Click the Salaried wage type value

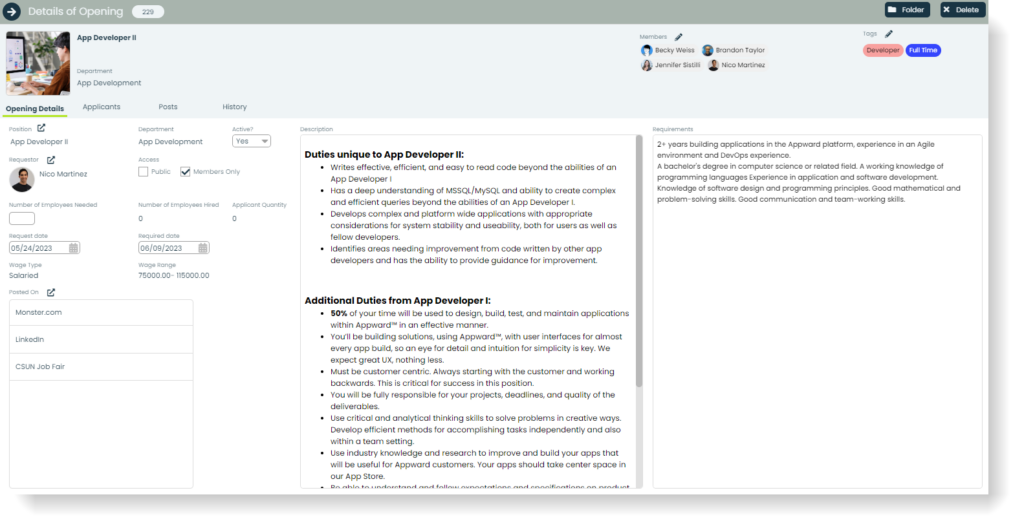(x=24, y=275)
